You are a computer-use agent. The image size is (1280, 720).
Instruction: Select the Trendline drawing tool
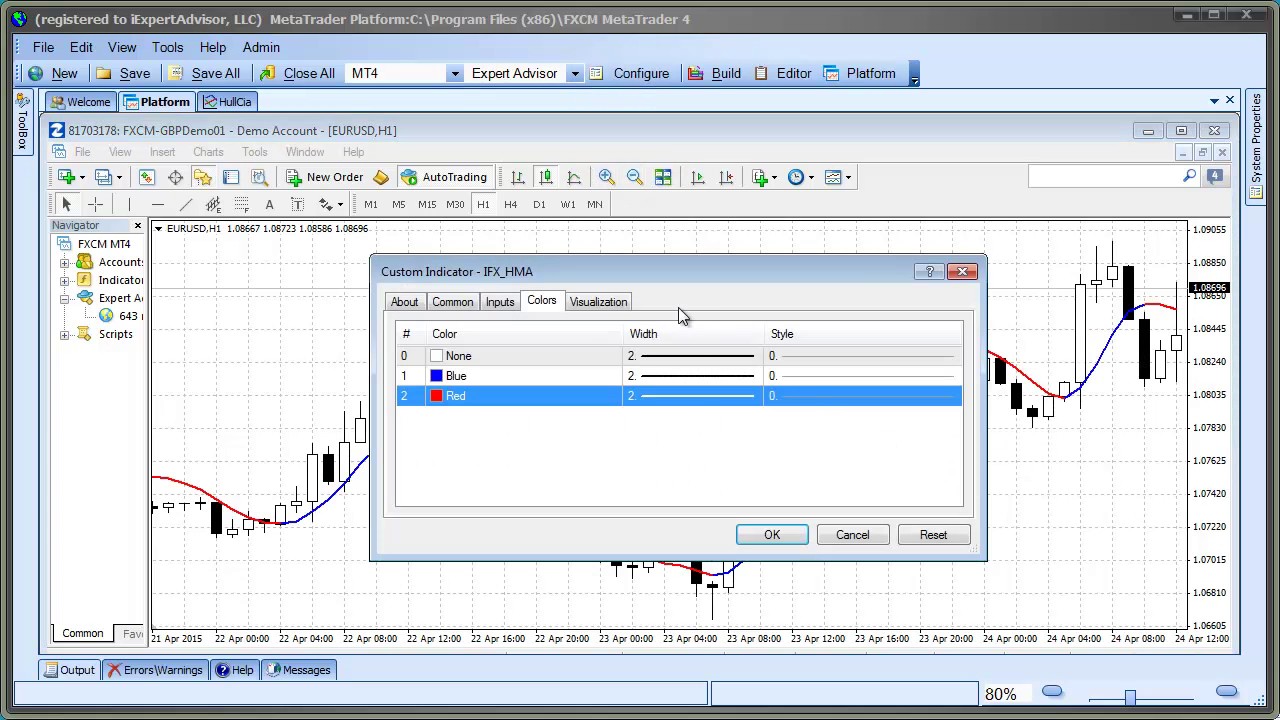[x=185, y=204]
